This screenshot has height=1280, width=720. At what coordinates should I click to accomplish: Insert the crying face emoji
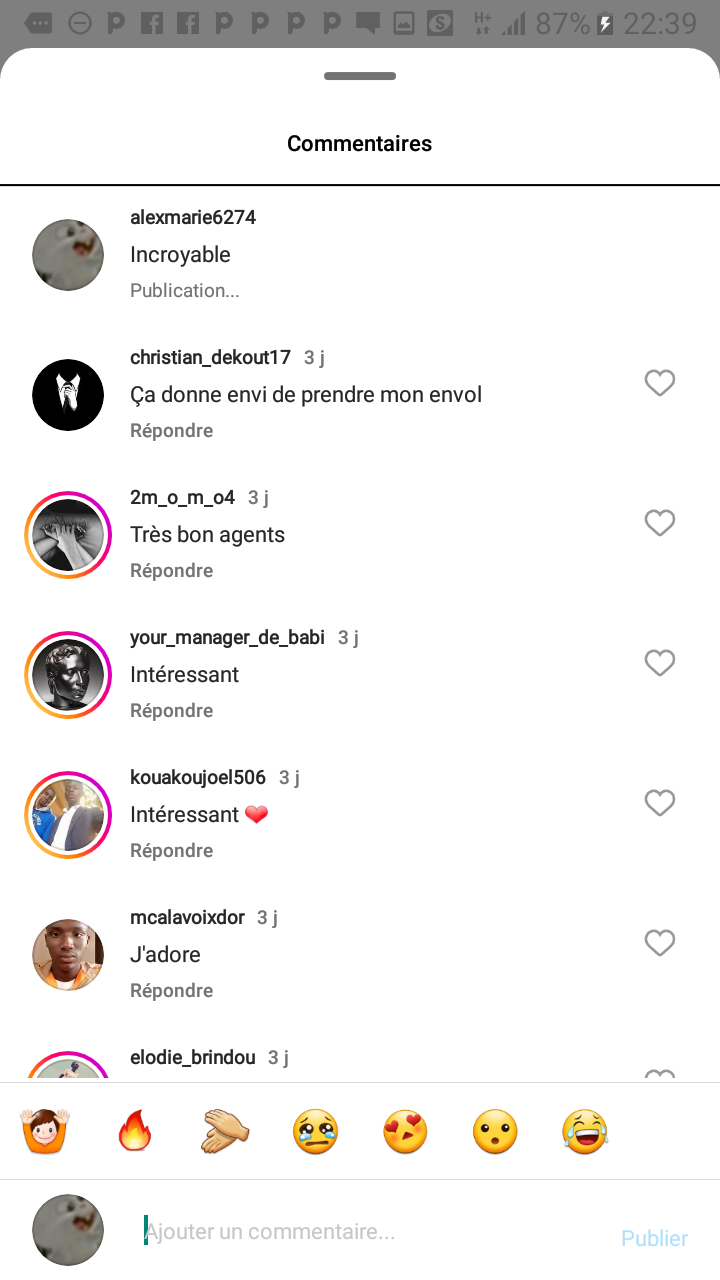[x=315, y=1131]
